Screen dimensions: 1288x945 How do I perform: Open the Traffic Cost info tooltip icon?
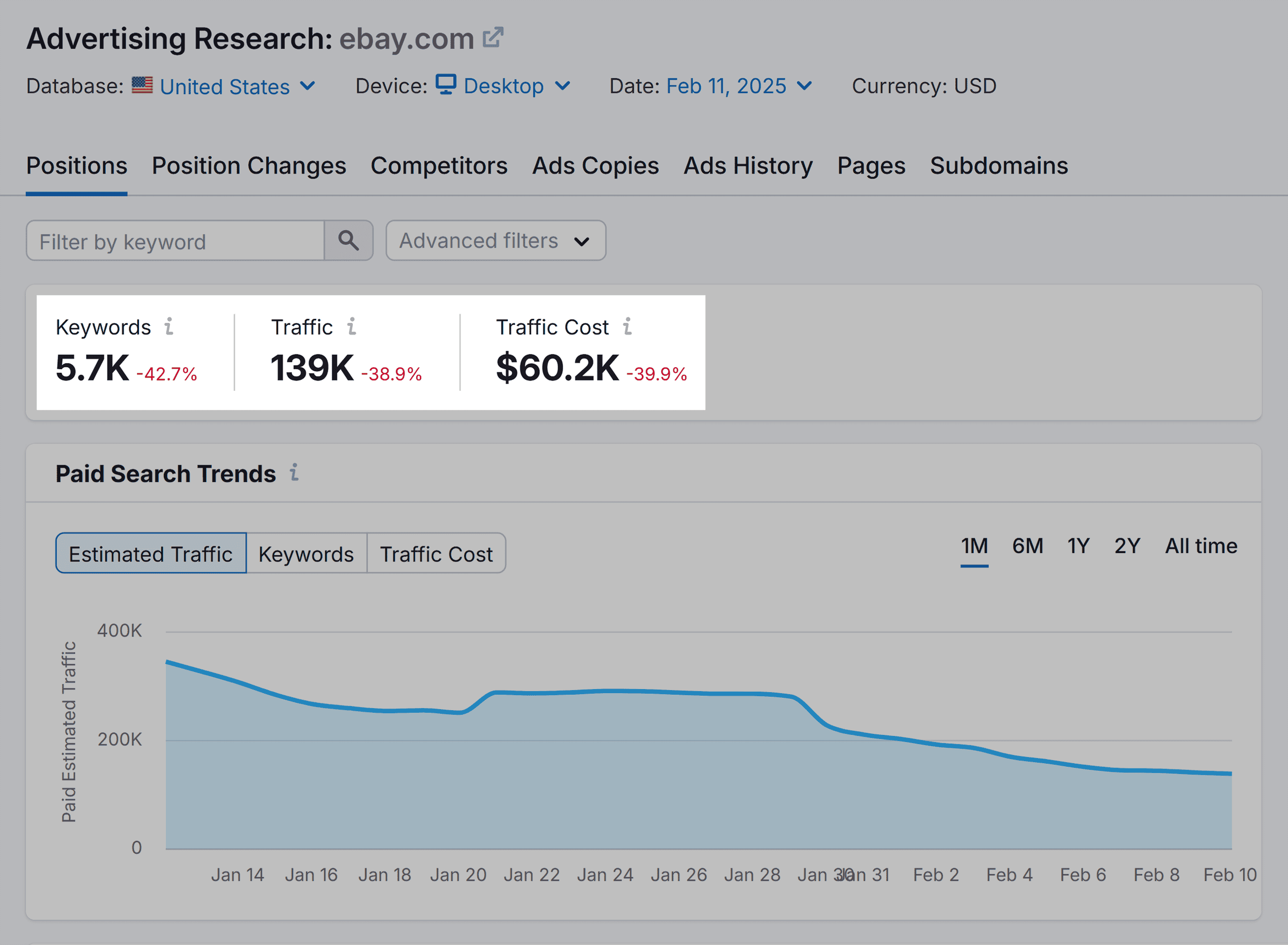[628, 327]
